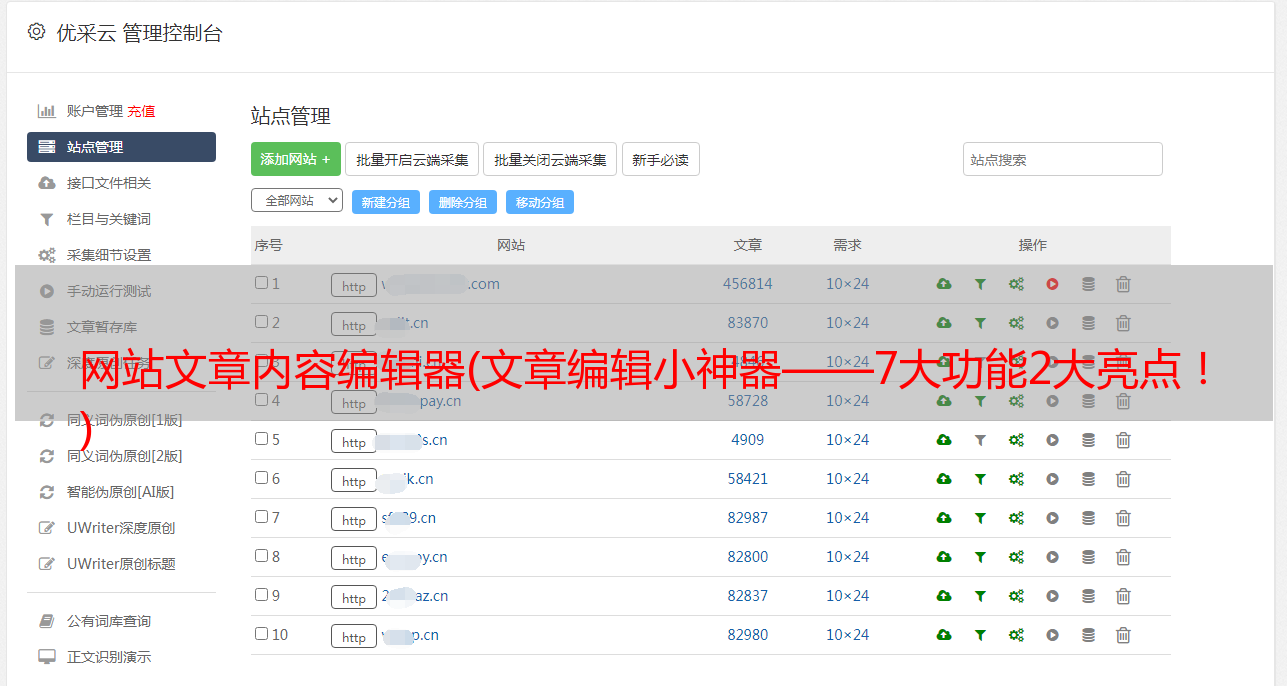1287x686 pixels.
Task: Tick the checkbox for row 8
Action: (261, 556)
